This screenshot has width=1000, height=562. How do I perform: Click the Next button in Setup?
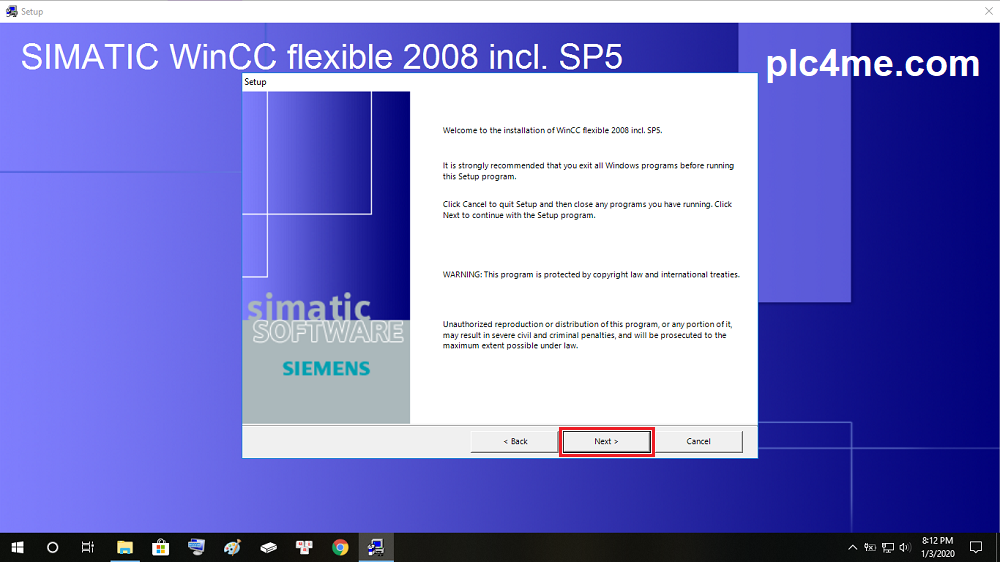click(606, 441)
